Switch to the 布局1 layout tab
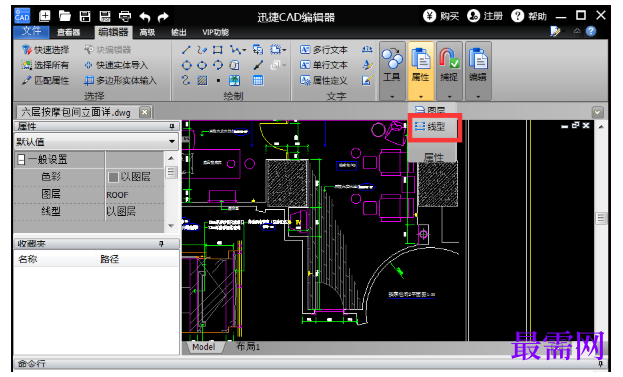Viewport: 623px width, 377px height. pyautogui.click(x=248, y=347)
